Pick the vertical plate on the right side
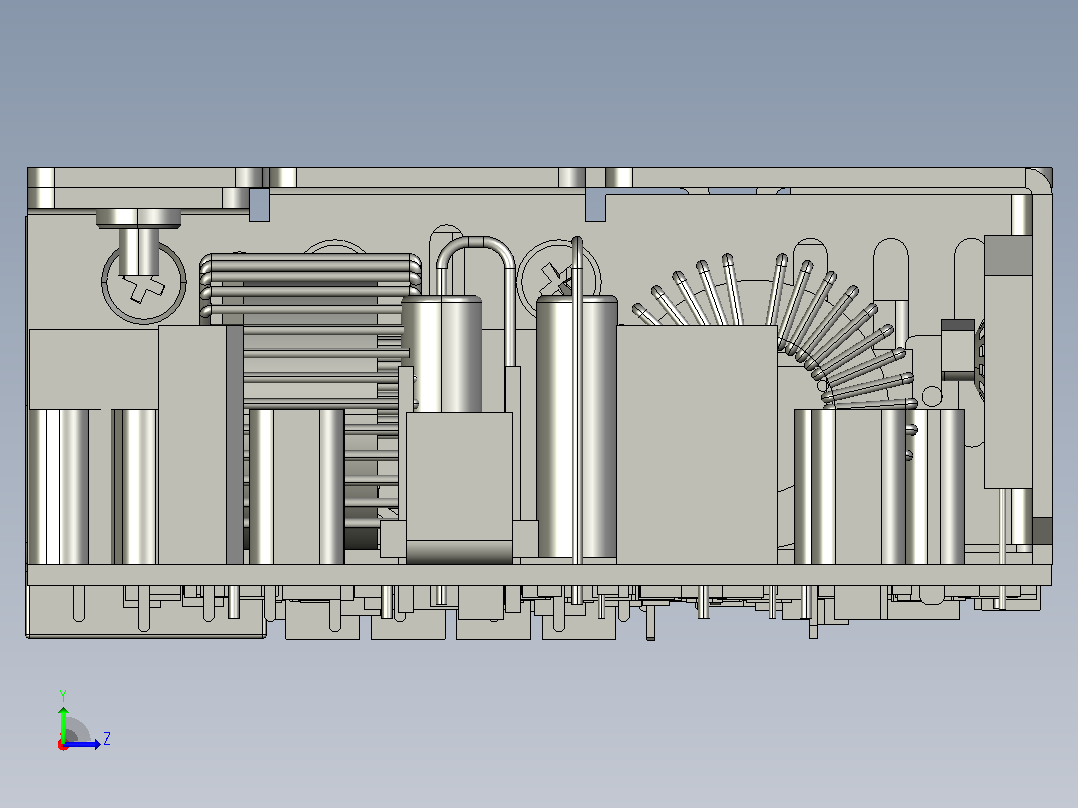Image resolution: width=1078 pixels, height=808 pixels. (1008, 362)
